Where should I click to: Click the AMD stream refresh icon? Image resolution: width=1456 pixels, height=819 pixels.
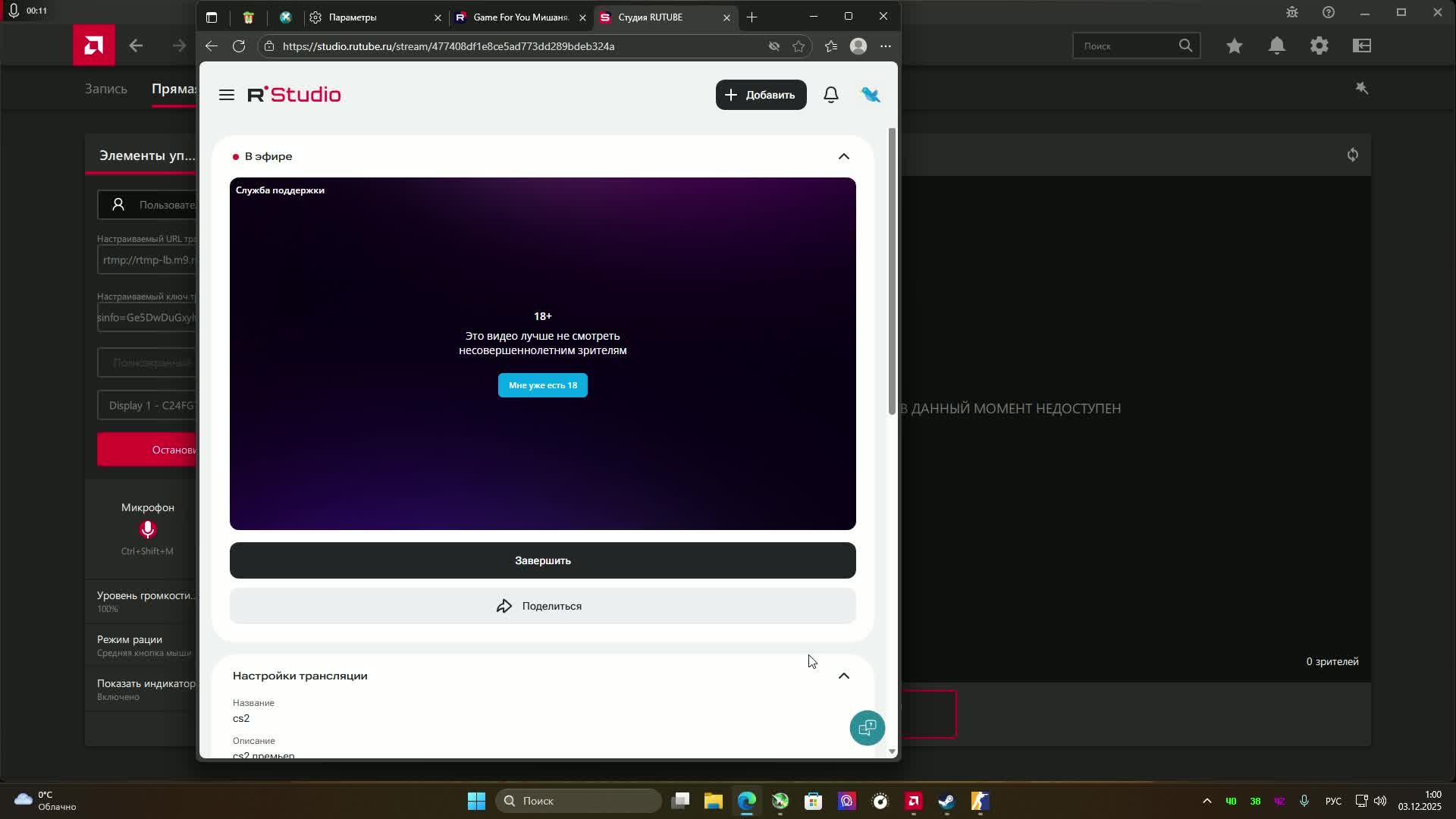(x=1352, y=155)
